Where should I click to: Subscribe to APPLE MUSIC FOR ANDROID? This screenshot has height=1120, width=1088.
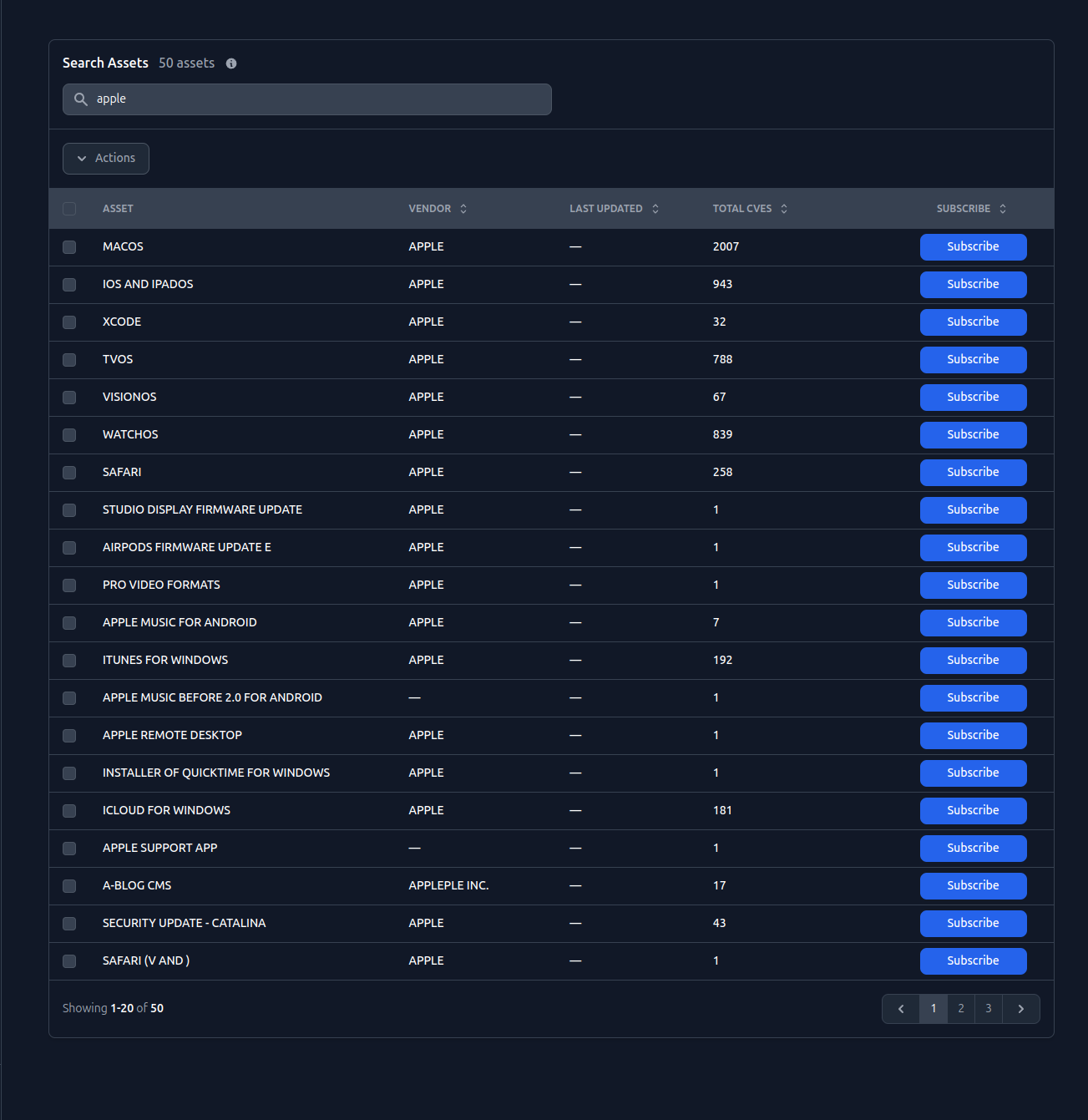tap(973, 623)
